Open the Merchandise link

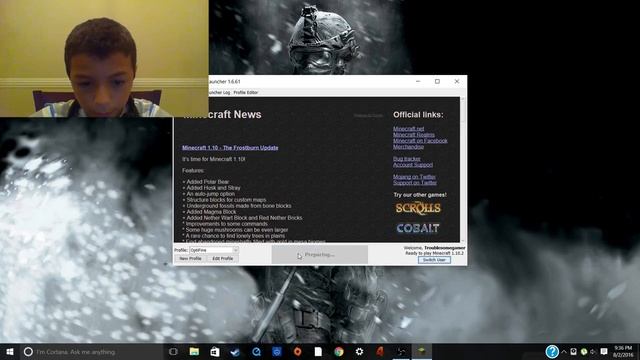409,147
